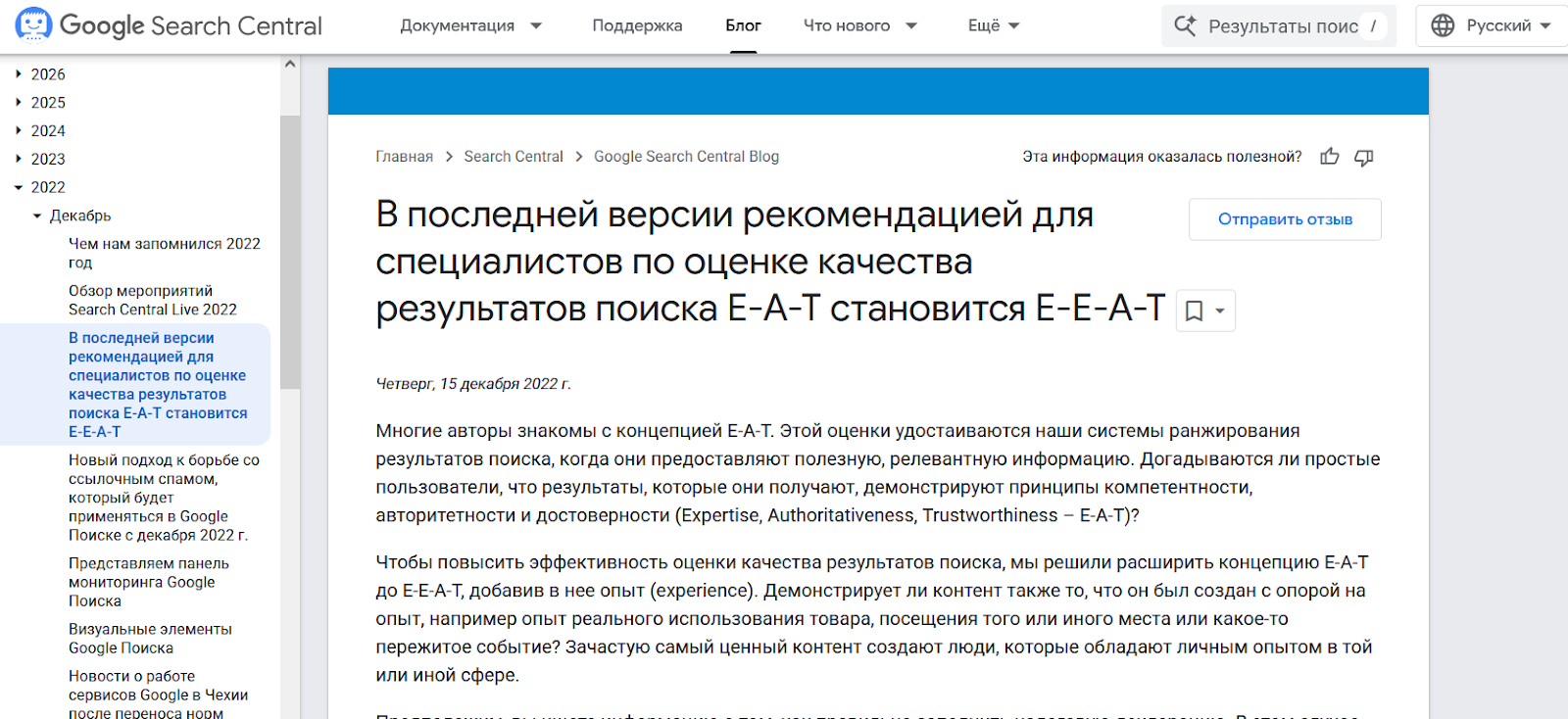Open 'Новый подход к борьбе со ссылочным спамом'
The height and width of the screenshot is (719, 1568).
(x=165, y=498)
